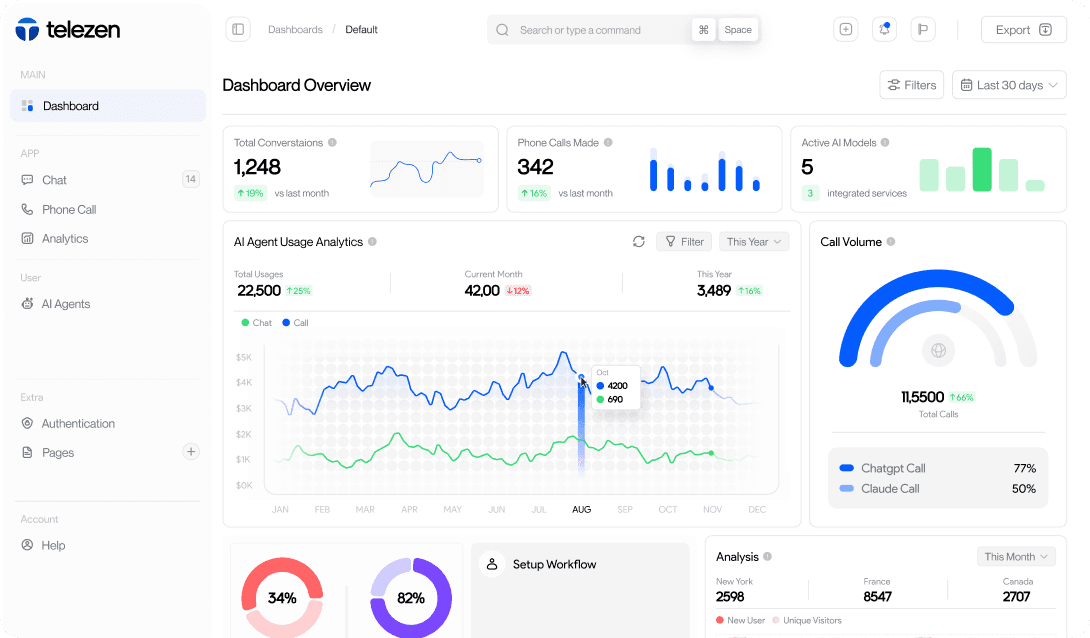Refresh the AI Agent Usage Analytics chart
This screenshot has width=1090, height=638.
pos(639,241)
